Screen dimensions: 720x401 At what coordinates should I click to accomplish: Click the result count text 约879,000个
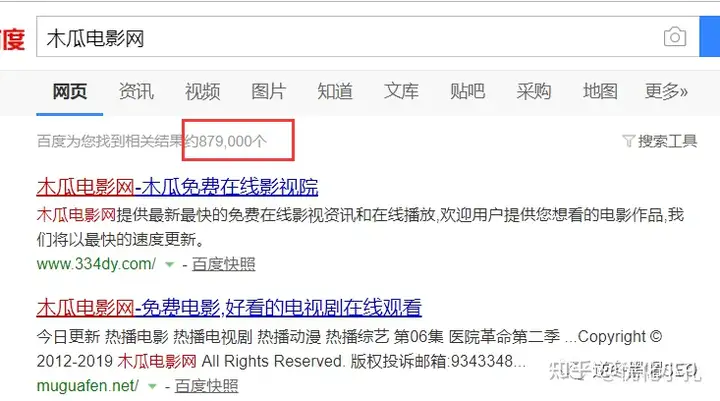226,141
